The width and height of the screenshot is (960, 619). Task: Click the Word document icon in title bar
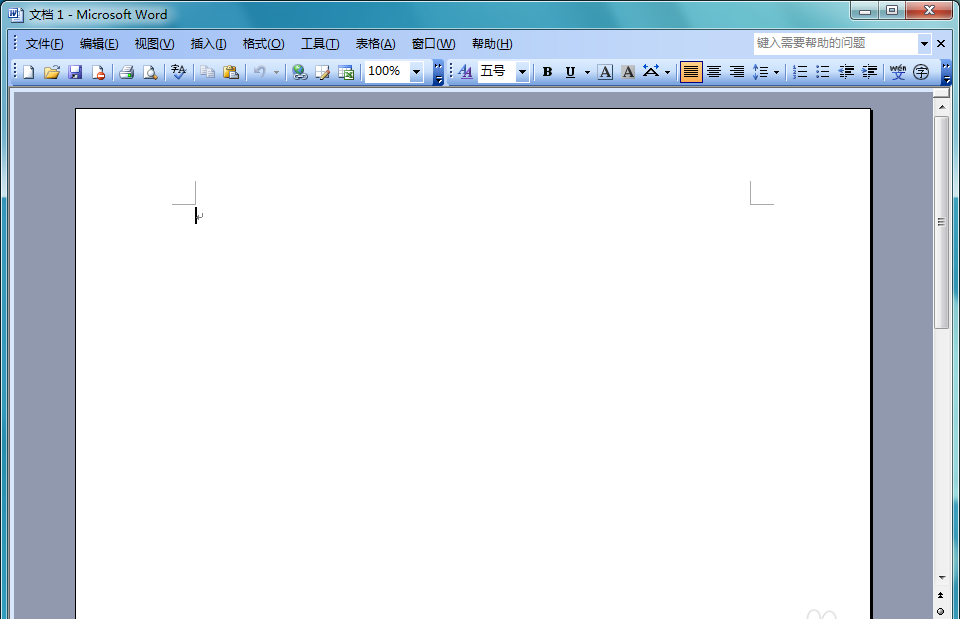(x=16, y=14)
